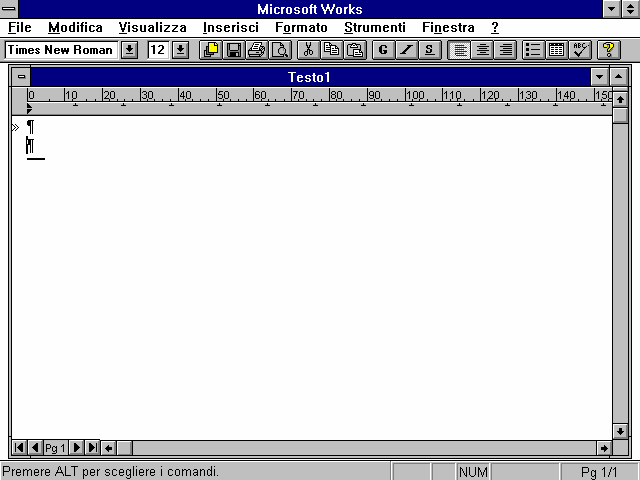This screenshot has height=480, width=640.
Task: Open the font name dropdown arrow
Action: click(129, 50)
